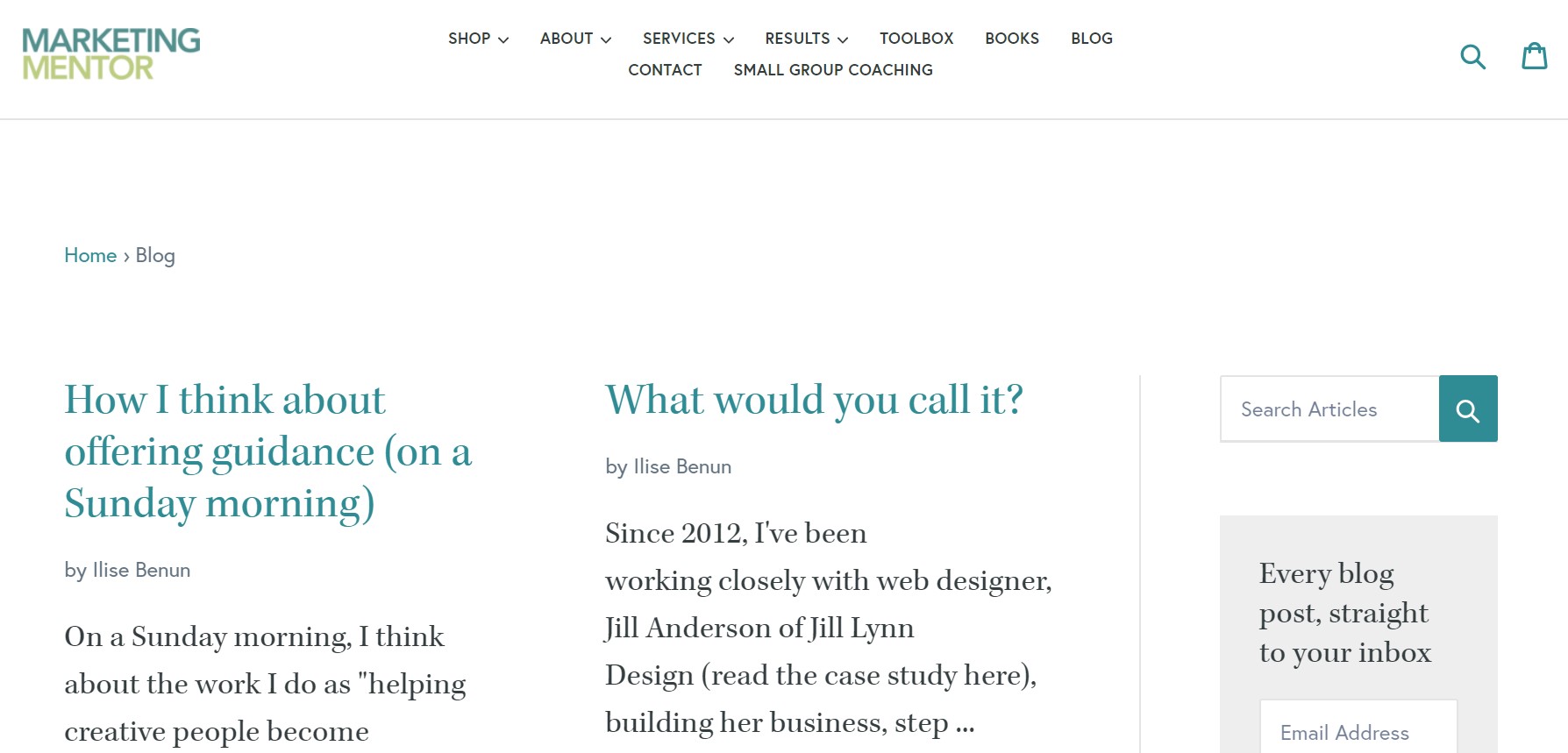Select Small Group Coaching in navigation
Image resolution: width=1568 pixels, height=753 pixels.
833,70
